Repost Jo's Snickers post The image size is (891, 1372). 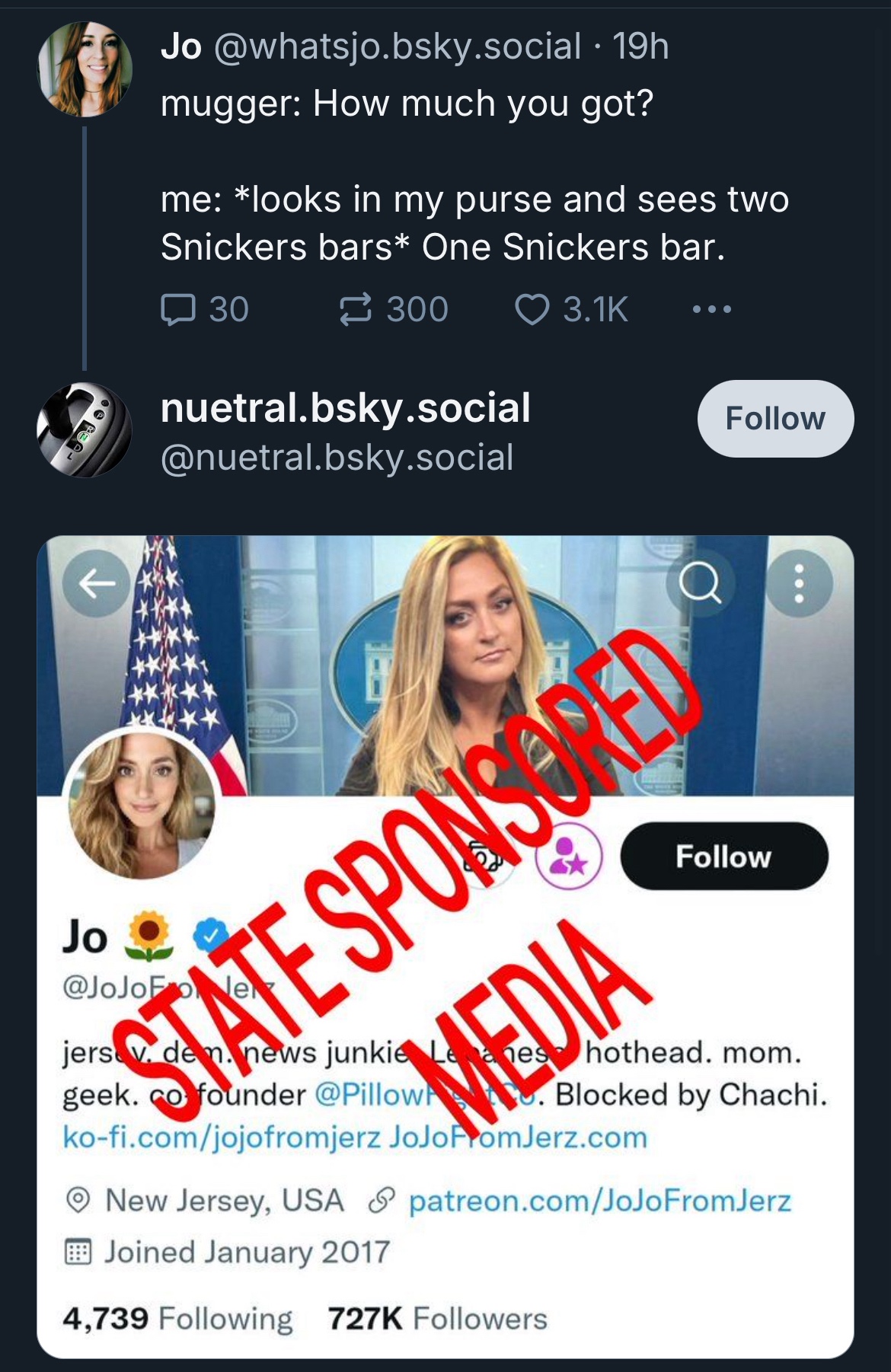coord(355,310)
